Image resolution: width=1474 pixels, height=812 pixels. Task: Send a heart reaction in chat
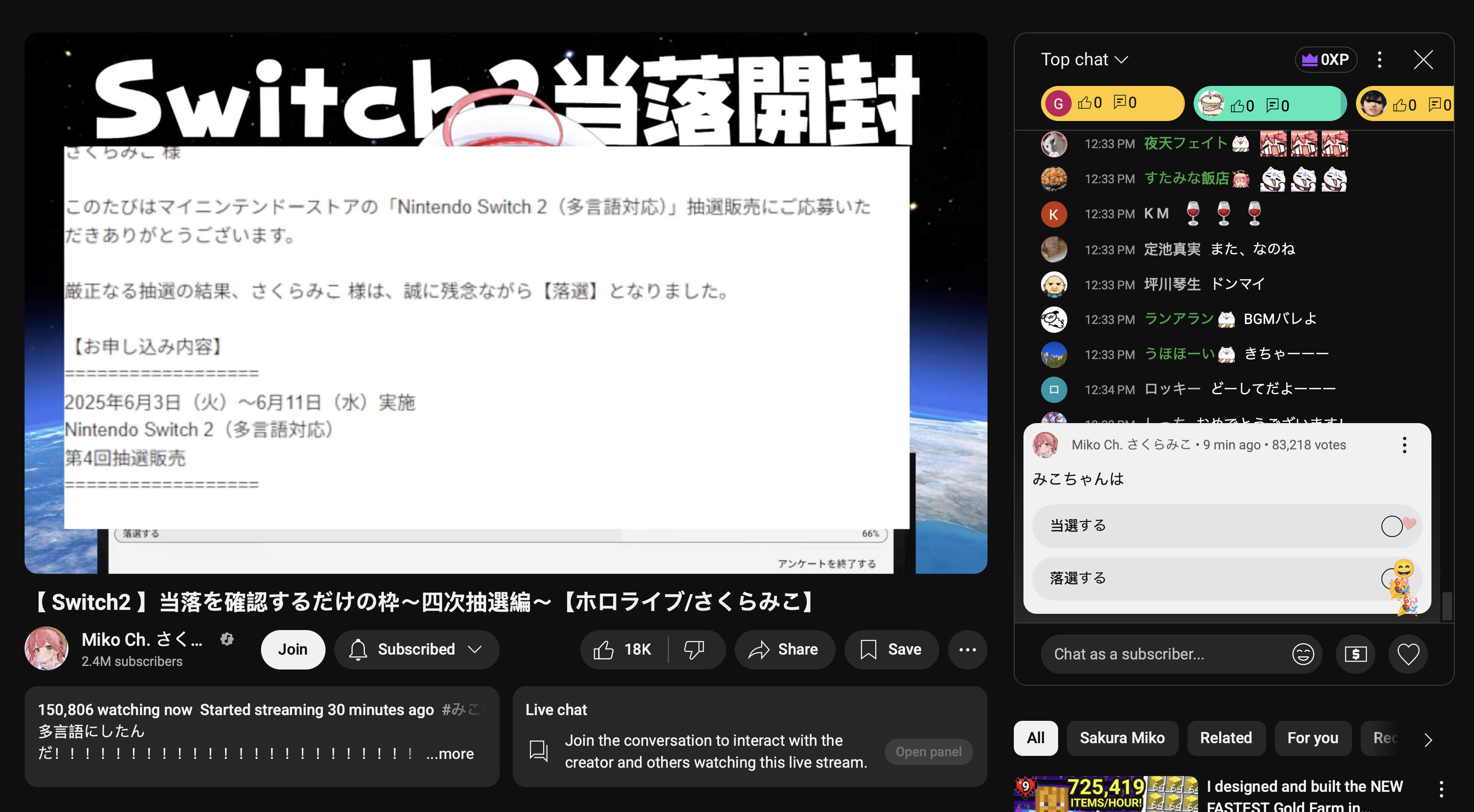pyautogui.click(x=1408, y=654)
